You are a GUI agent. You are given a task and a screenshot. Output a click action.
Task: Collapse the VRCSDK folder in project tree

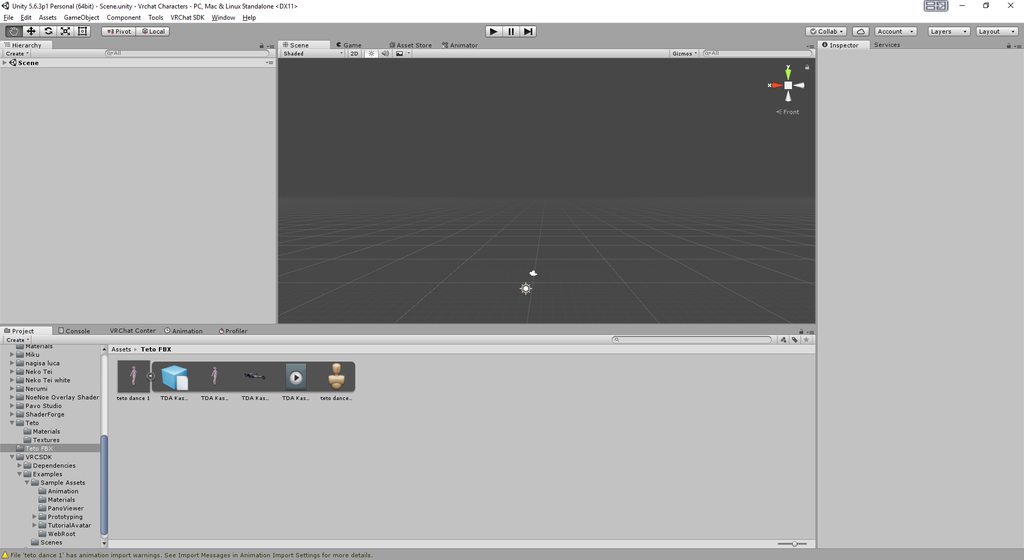coord(12,457)
